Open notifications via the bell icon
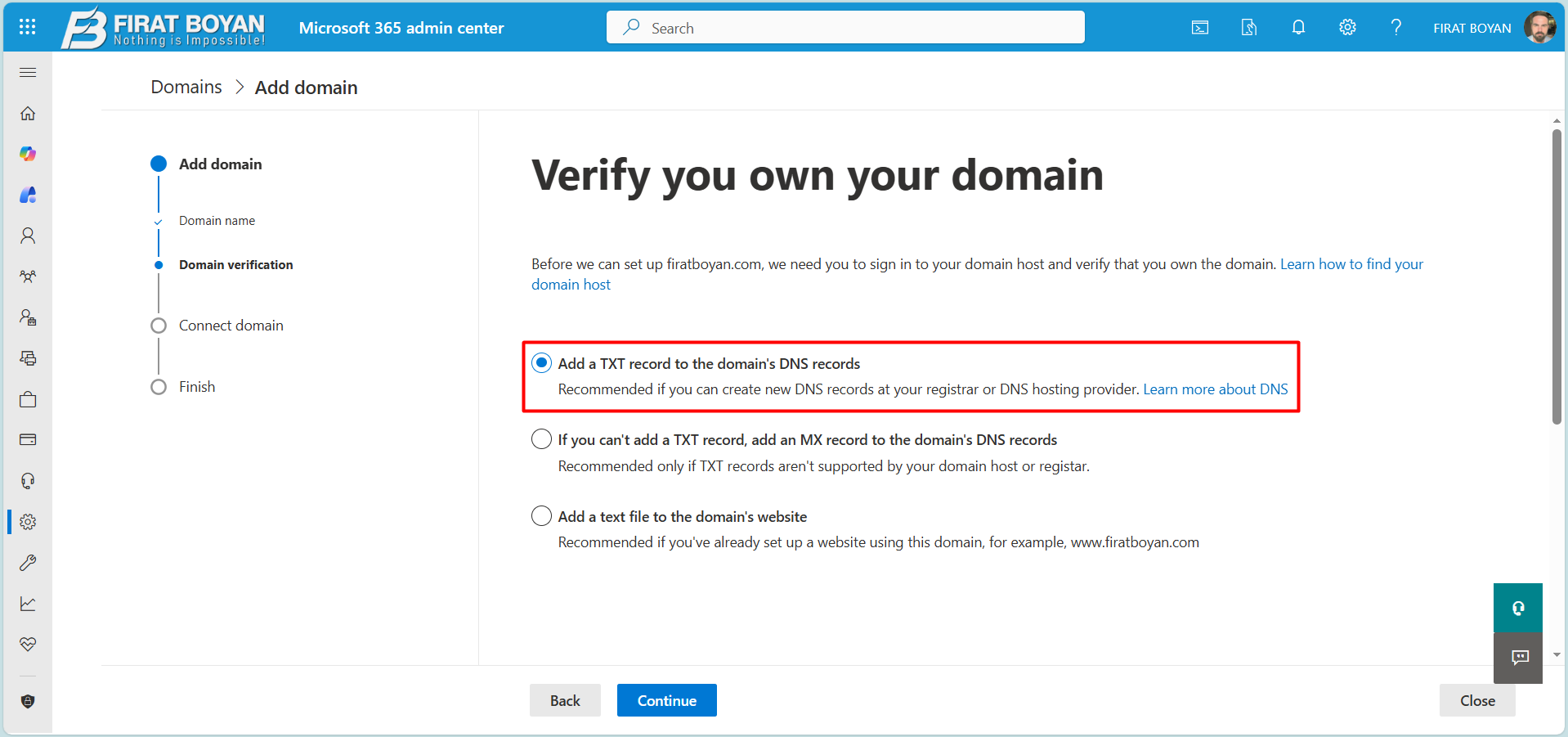This screenshot has height=737, width=1568. pos(1298,27)
